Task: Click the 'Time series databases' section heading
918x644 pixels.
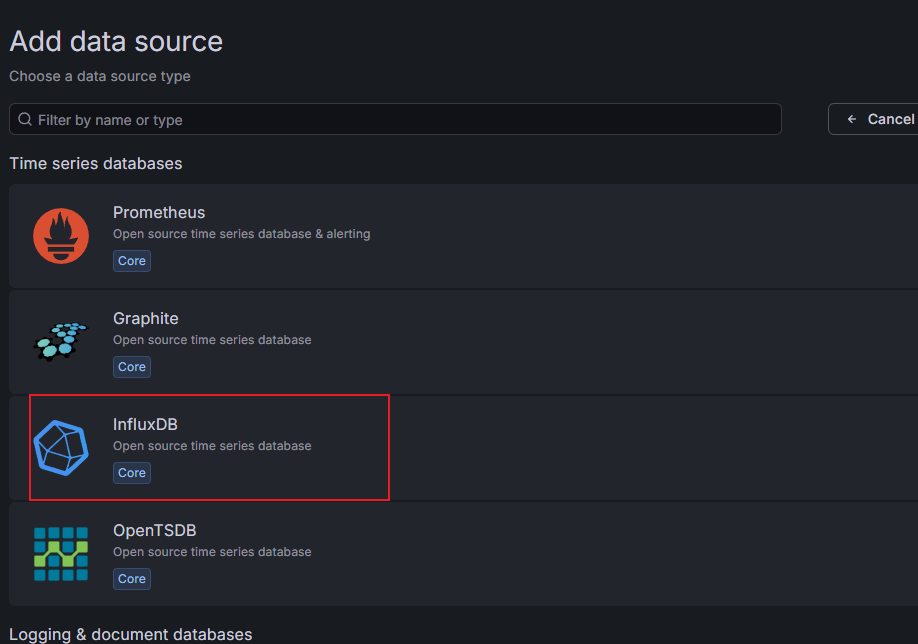Action: point(96,163)
